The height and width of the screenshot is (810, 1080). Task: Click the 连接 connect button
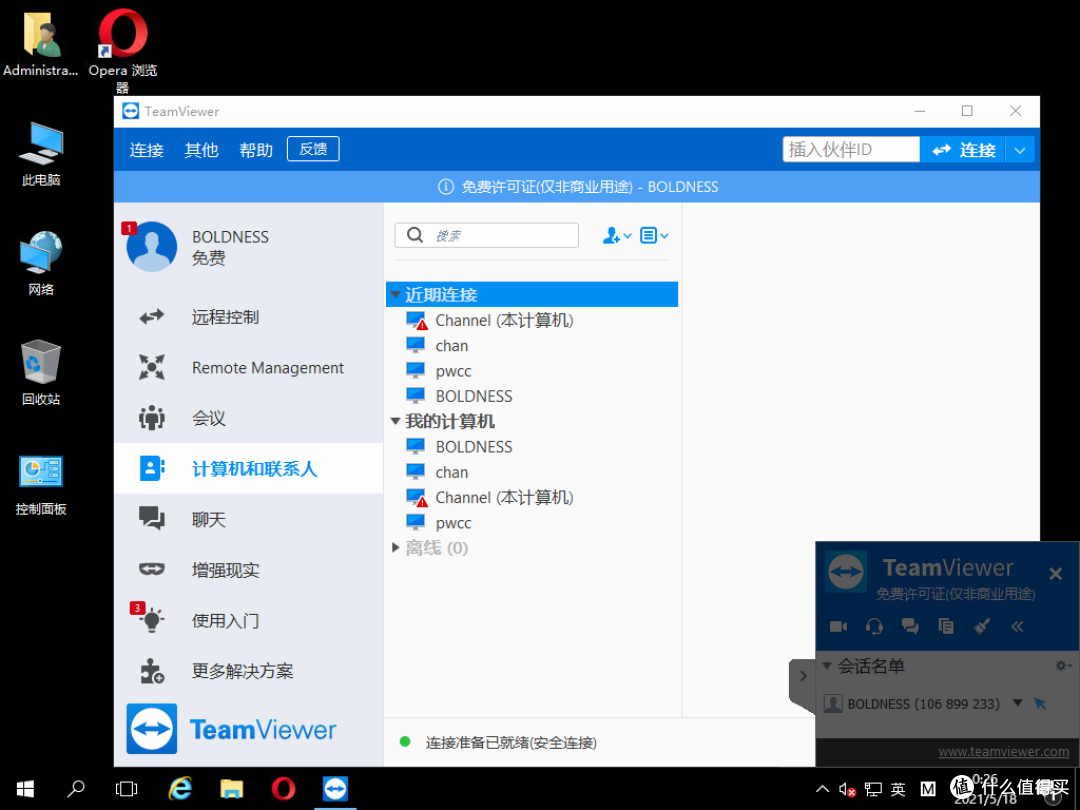(x=963, y=150)
